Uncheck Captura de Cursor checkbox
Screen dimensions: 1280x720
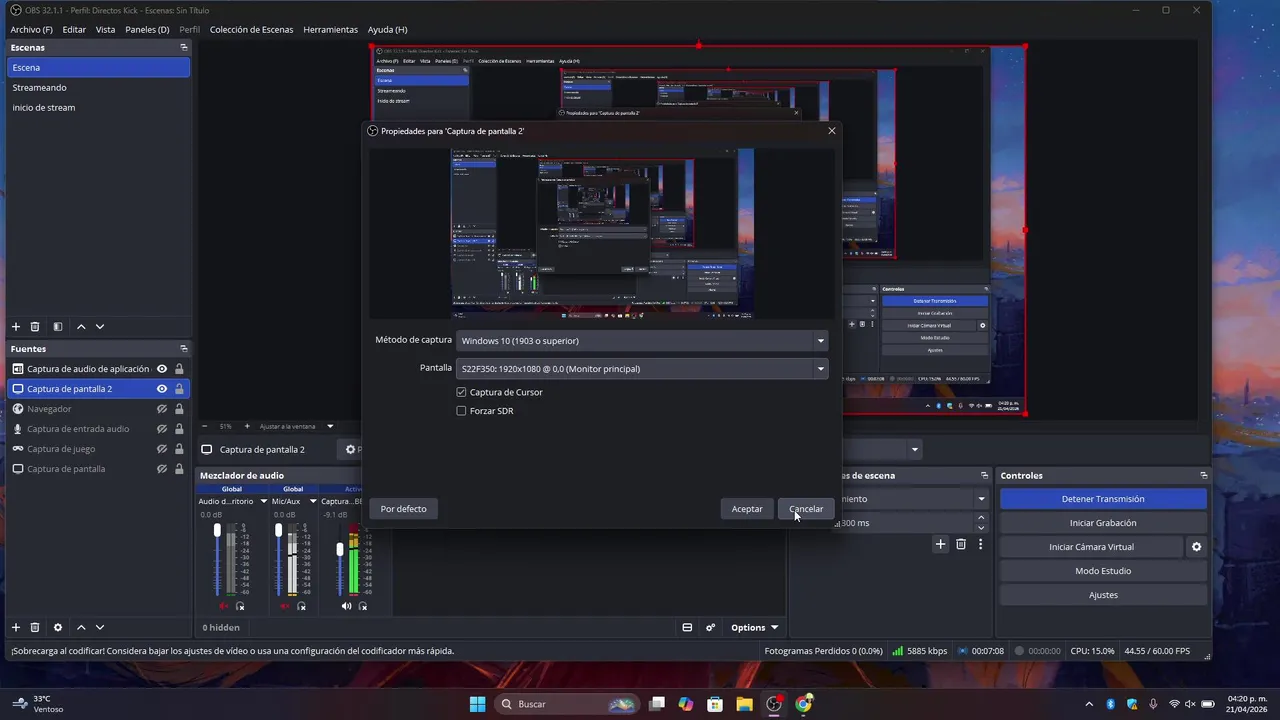coord(461,392)
